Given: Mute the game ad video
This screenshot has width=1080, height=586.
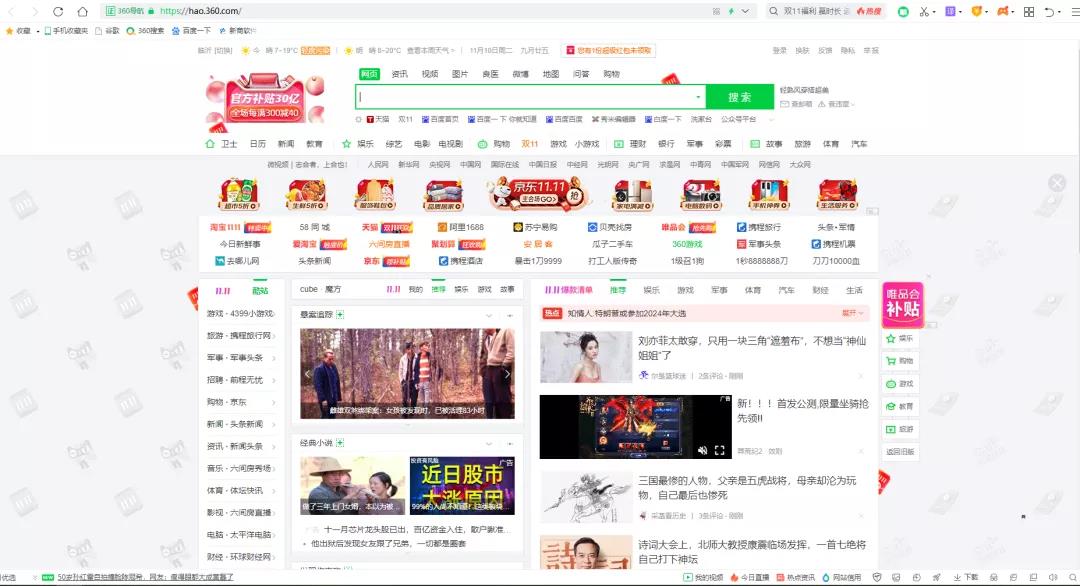Looking at the screenshot, I should click(703, 450).
